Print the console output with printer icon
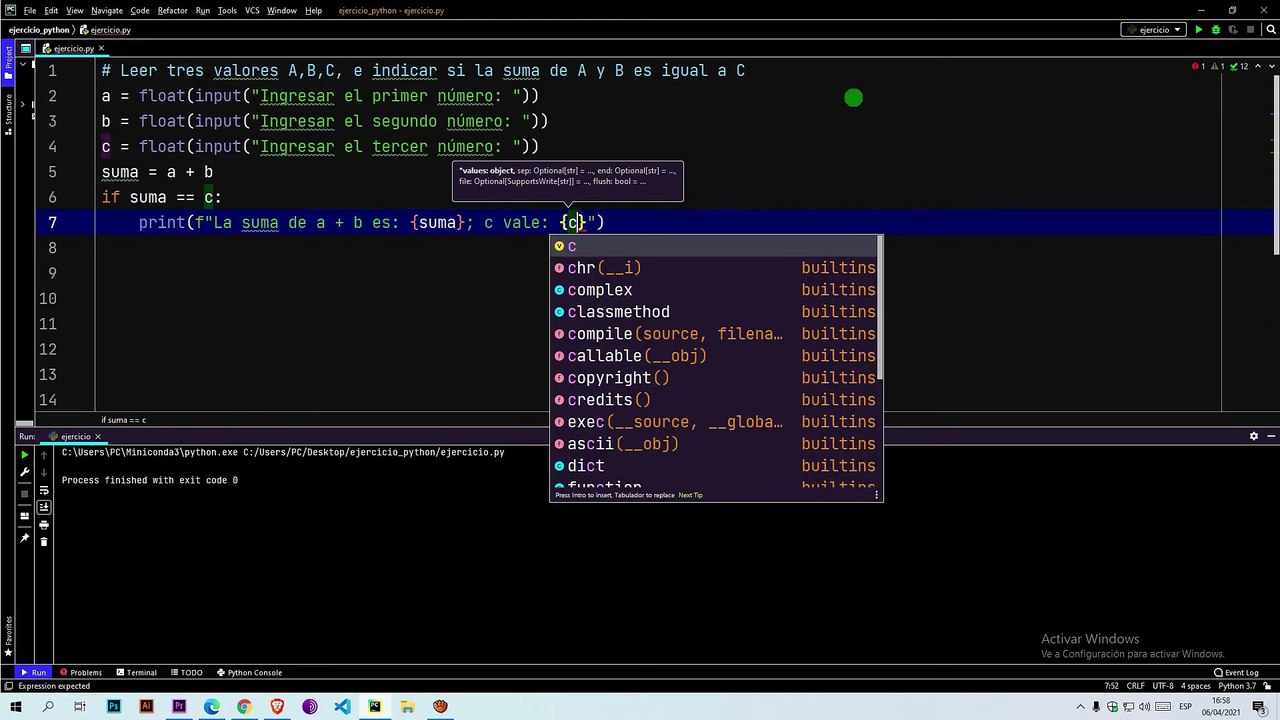Screen dimensions: 1280x720 pyautogui.click(x=44, y=524)
